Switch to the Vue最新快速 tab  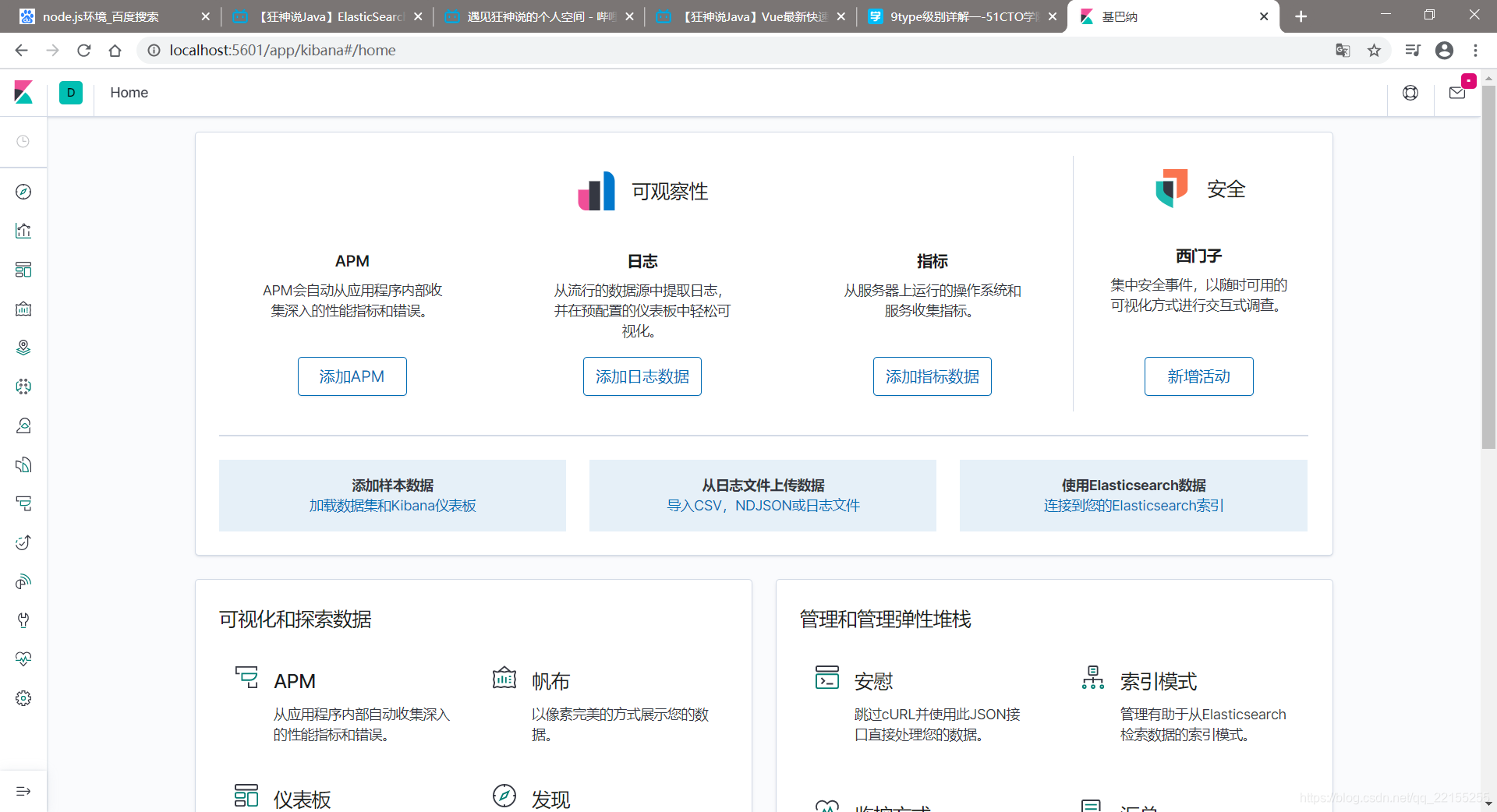pos(752,16)
